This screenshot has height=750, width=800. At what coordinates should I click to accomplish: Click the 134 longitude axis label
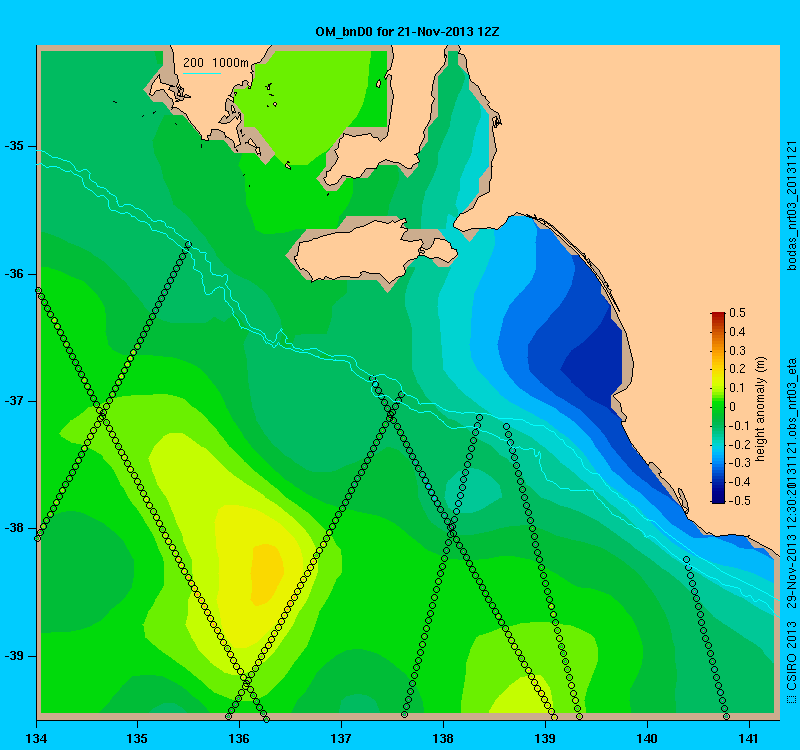click(x=36, y=738)
